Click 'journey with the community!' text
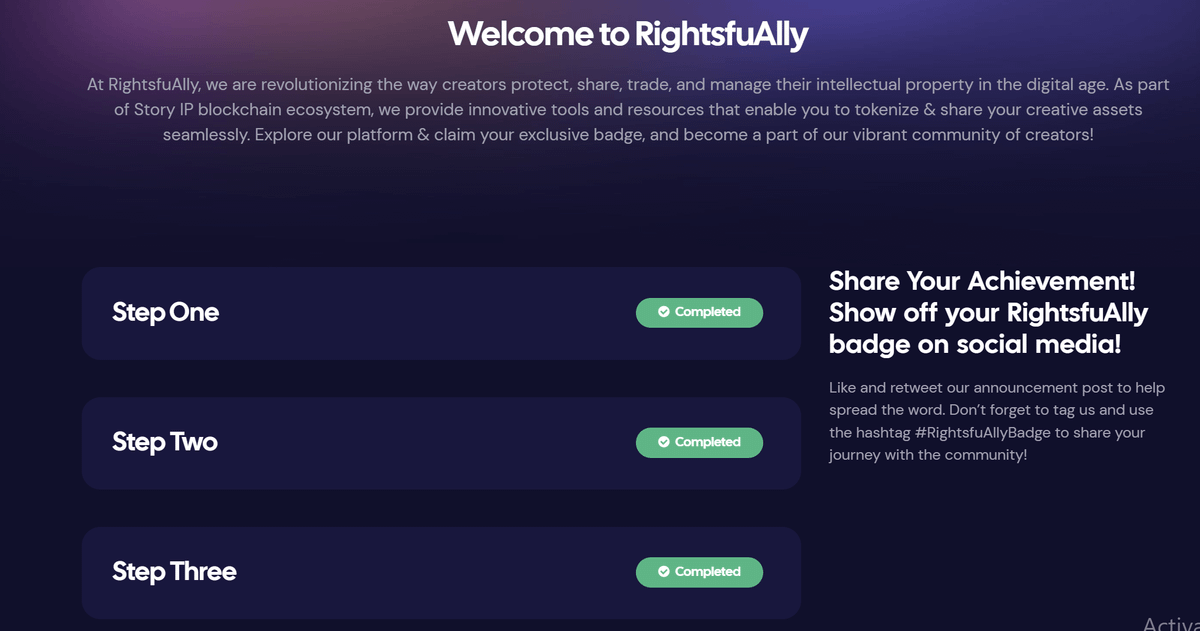1200x631 pixels. tap(928, 455)
